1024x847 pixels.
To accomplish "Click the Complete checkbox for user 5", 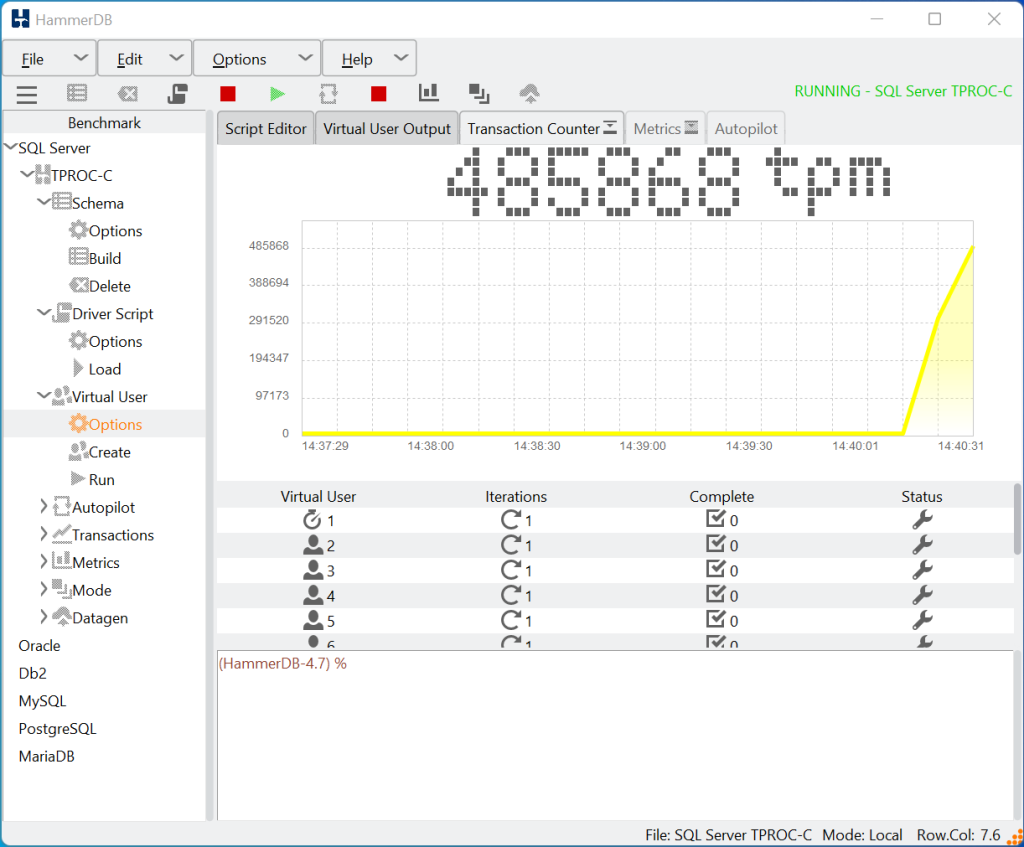I will [716, 619].
